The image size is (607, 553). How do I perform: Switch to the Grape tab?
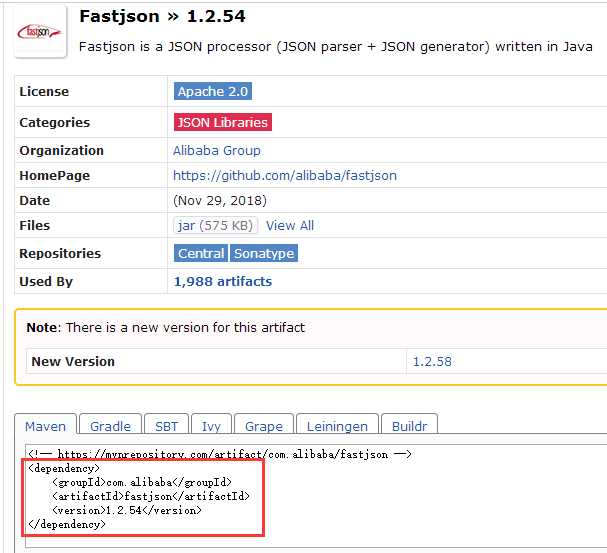click(x=264, y=426)
